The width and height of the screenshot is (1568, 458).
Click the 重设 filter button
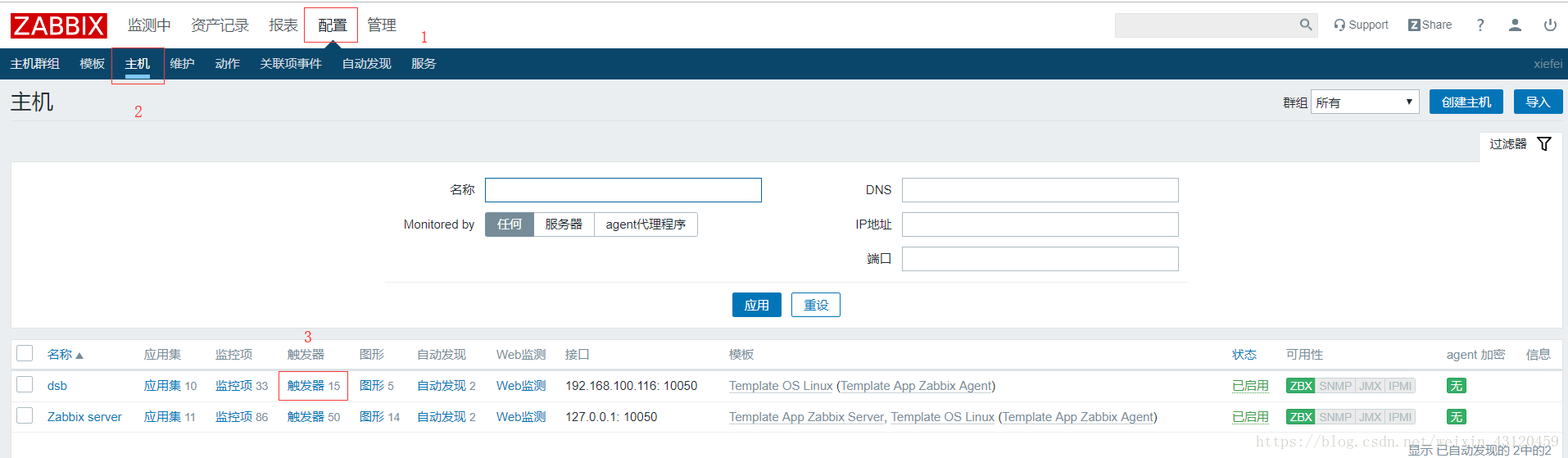coord(816,305)
